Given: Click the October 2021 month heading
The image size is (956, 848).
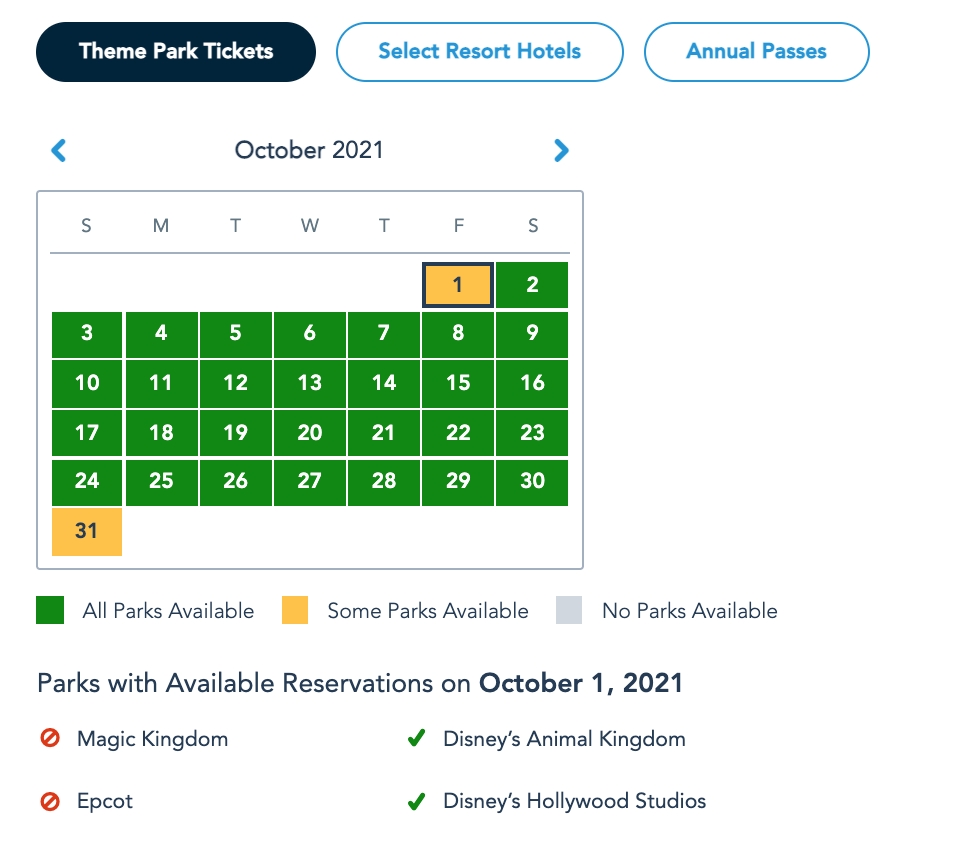Looking at the screenshot, I should point(309,150).
